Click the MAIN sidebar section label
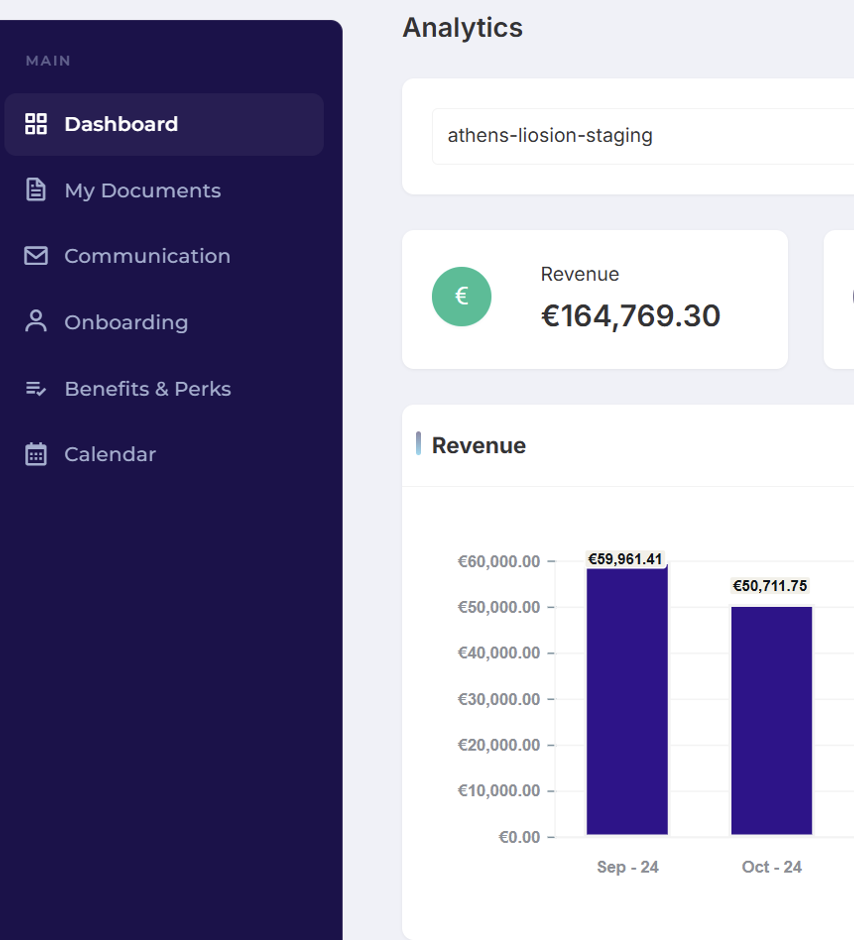 pyautogui.click(x=48, y=61)
